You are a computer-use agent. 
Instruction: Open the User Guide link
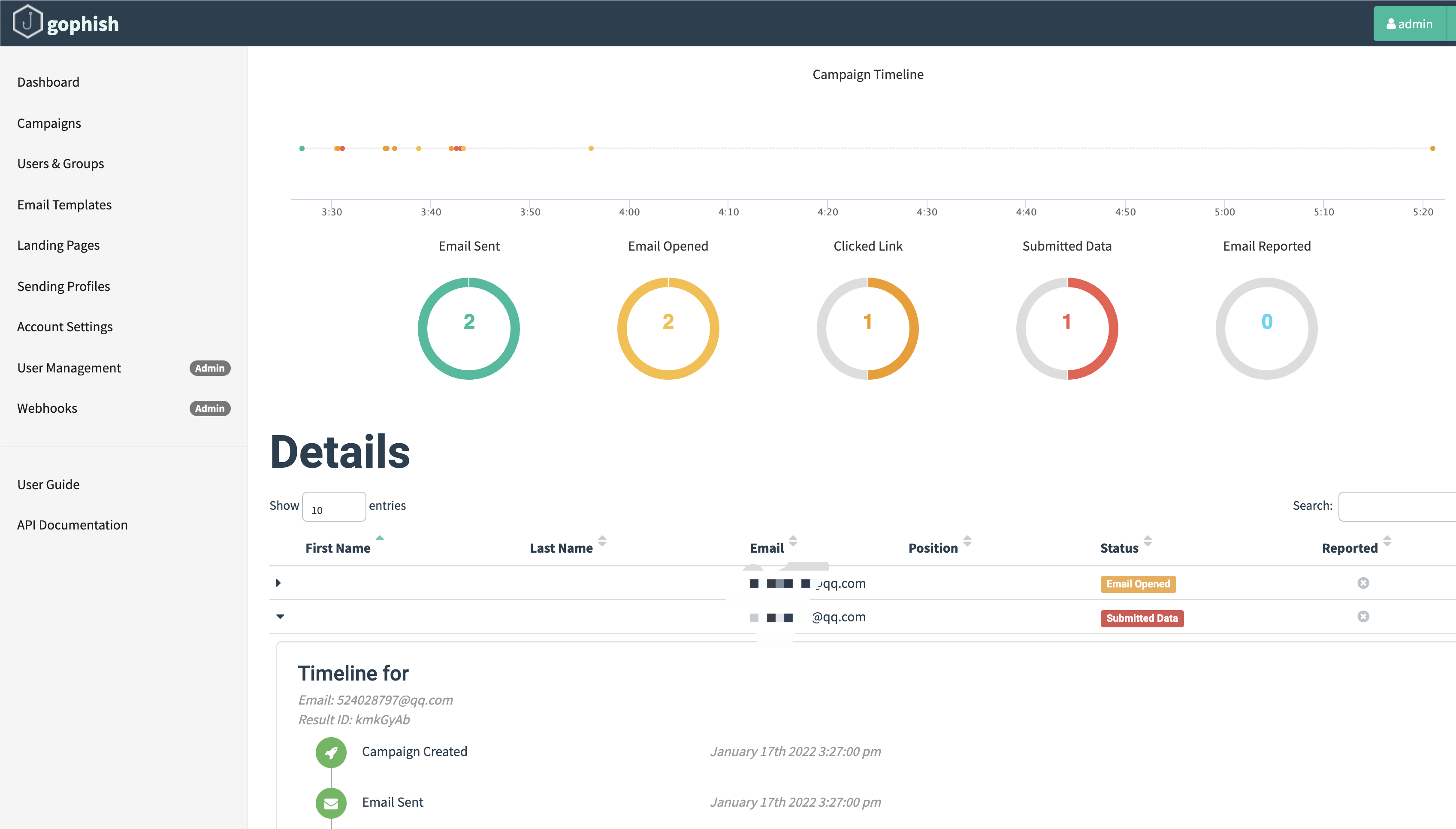[x=48, y=484]
